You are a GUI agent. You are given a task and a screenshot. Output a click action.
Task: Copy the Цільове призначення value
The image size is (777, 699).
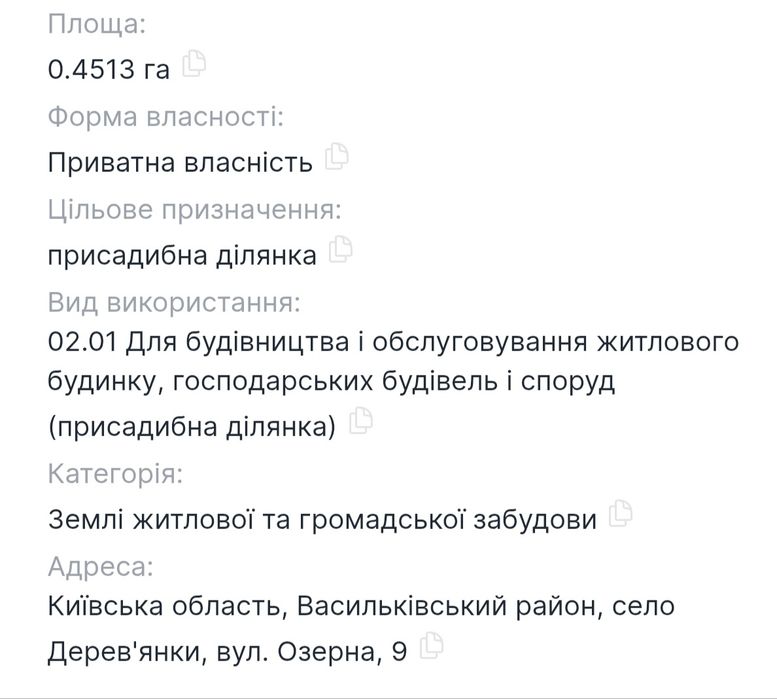341,251
